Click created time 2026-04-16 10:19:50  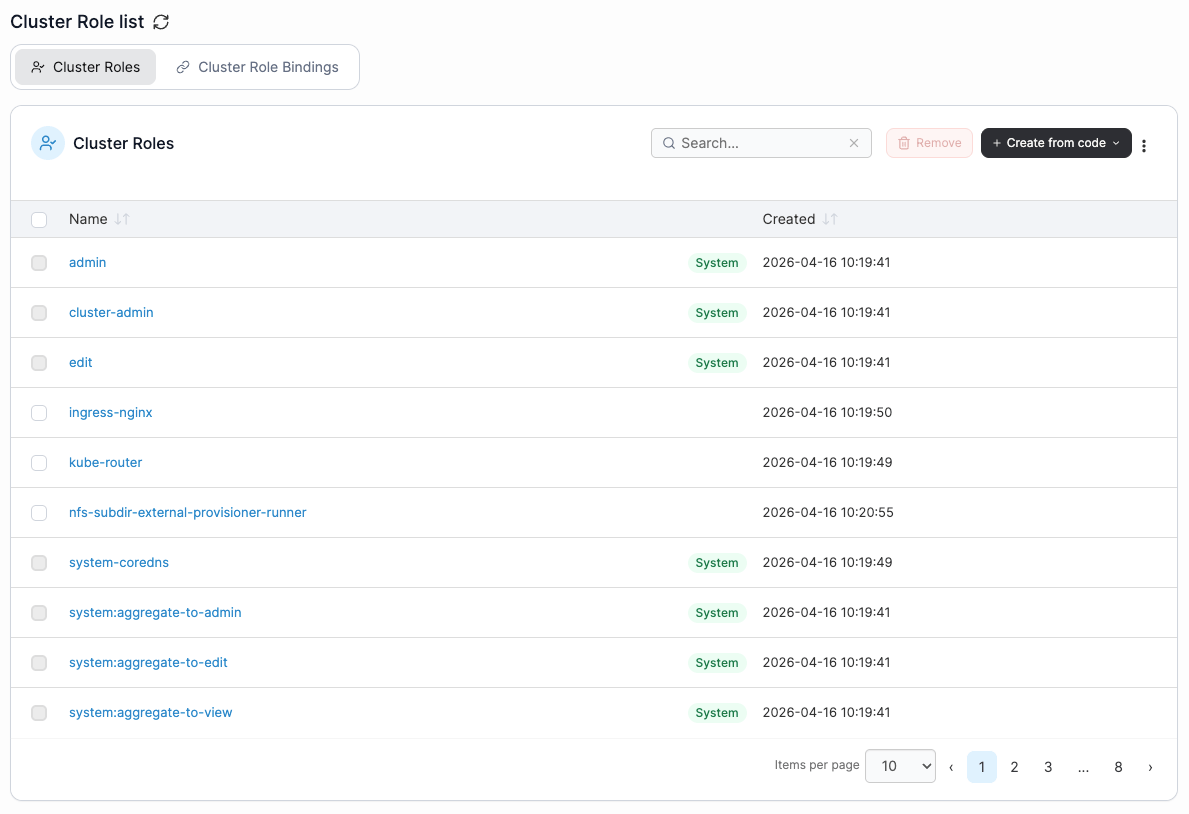[827, 413]
